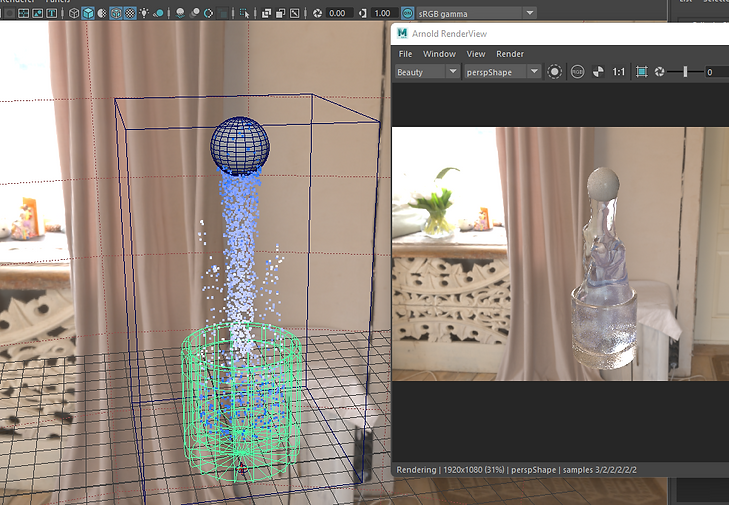Click the viewport exposure aperture icon
Viewport: 729px width, 505px height.
pyautogui.click(x=317, y=13)
